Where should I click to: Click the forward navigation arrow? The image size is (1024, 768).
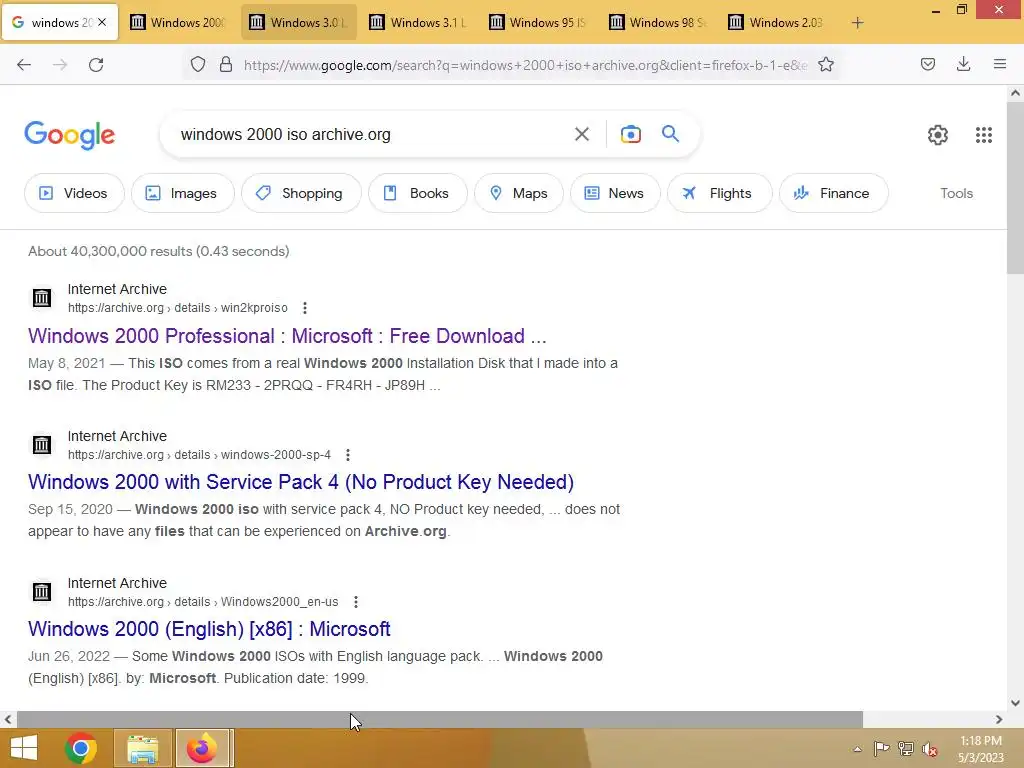pyautogui.click(x=60, y=65)
